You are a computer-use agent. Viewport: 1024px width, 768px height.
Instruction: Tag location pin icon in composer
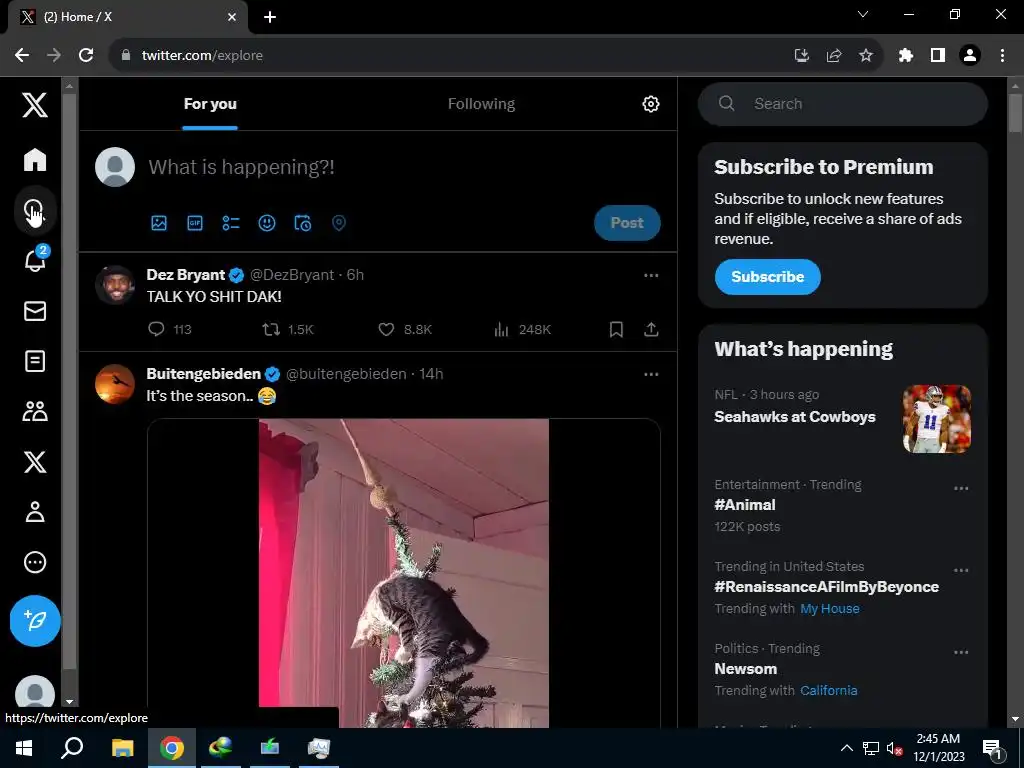[x=338, y=223]
